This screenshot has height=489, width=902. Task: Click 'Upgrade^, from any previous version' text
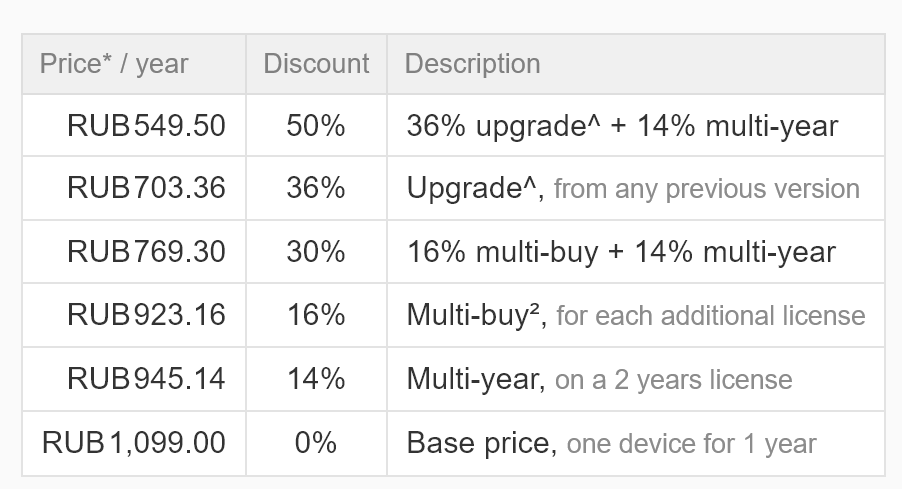coord(633,189)
